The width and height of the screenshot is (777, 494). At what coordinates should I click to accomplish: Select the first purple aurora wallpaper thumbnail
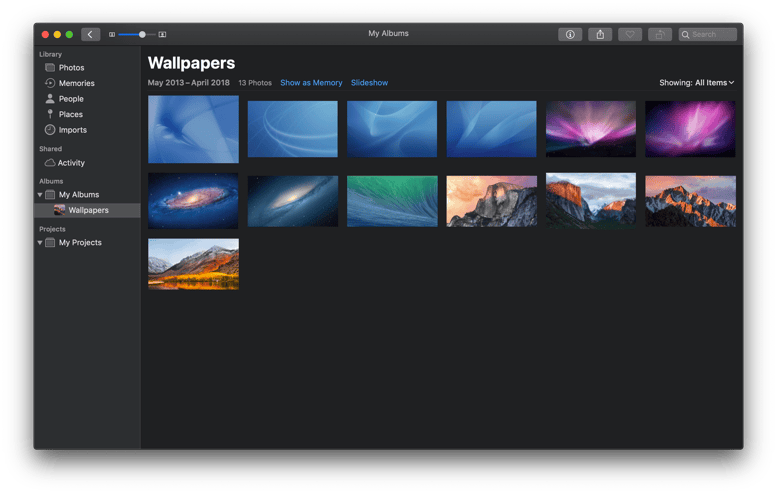(591, 129)
